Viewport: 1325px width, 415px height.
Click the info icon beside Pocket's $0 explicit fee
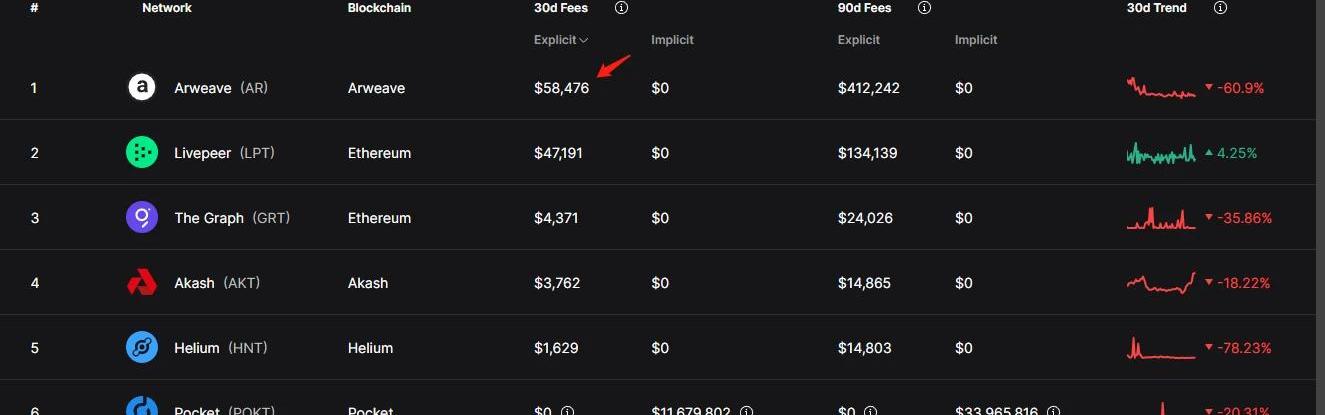click(x=567, y=411)
